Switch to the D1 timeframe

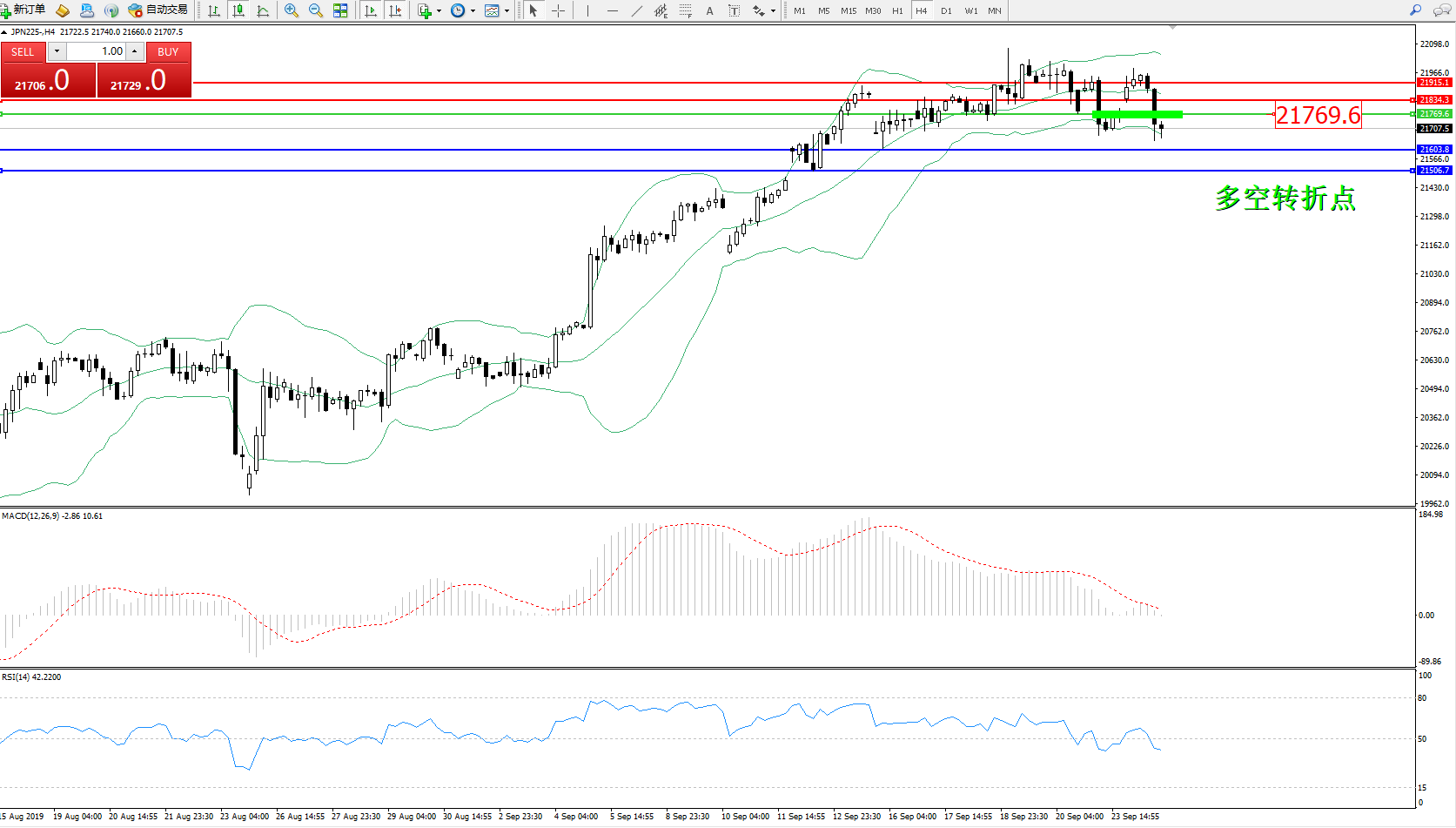[946, 10]
